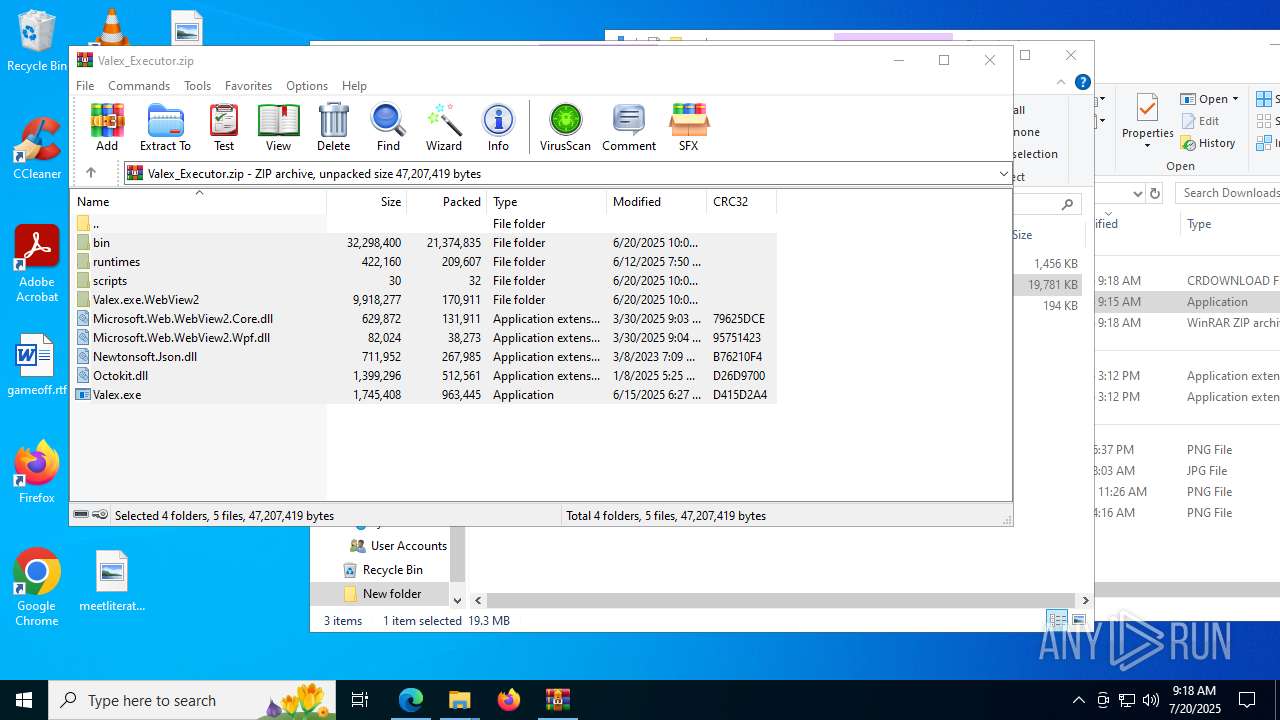
Task: Sort the list by the Name column
Action: pos(198,201)
